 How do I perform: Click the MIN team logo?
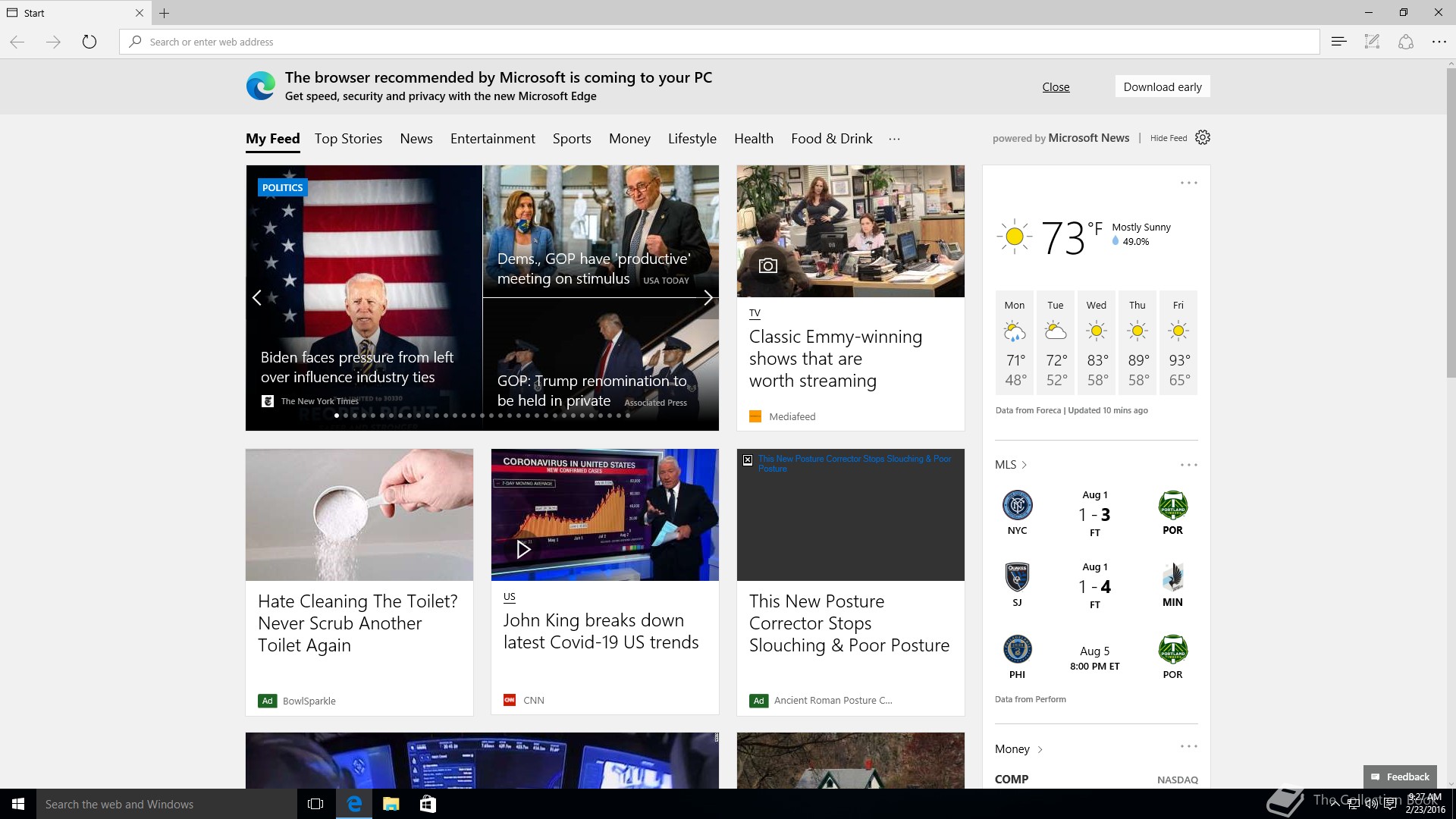1172,577
